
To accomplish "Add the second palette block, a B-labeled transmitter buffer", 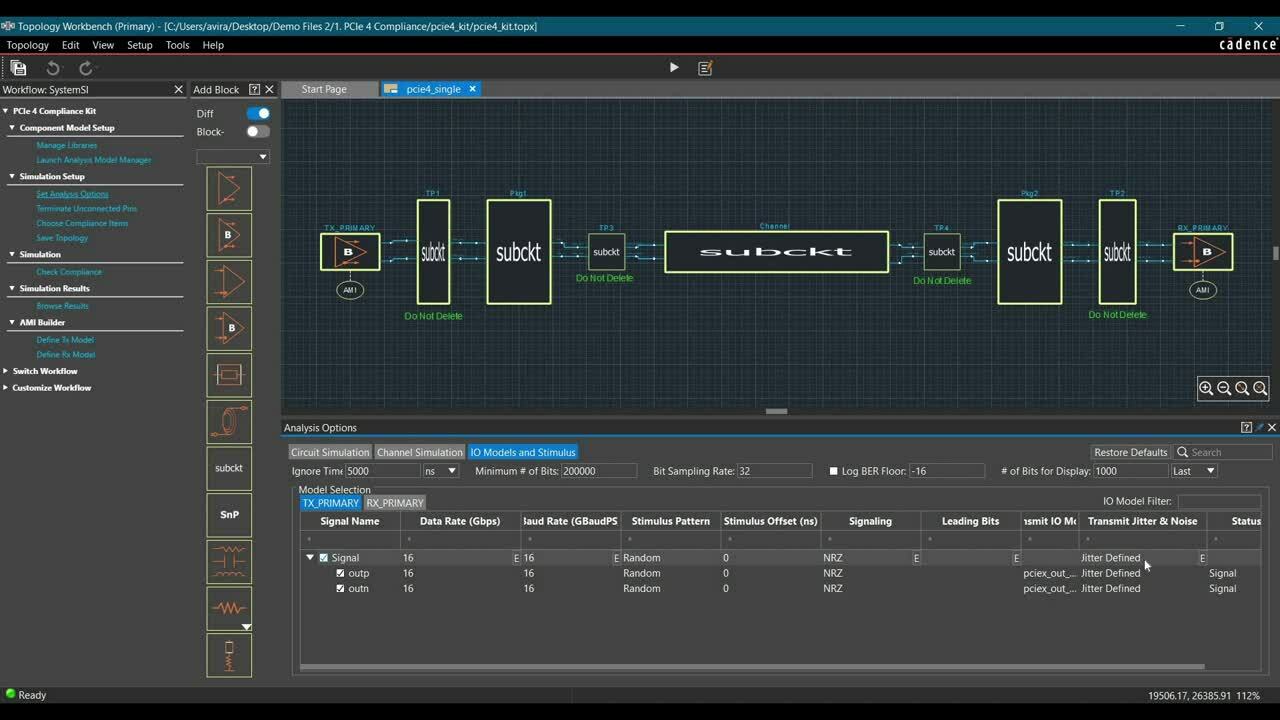I will [229, 235].
